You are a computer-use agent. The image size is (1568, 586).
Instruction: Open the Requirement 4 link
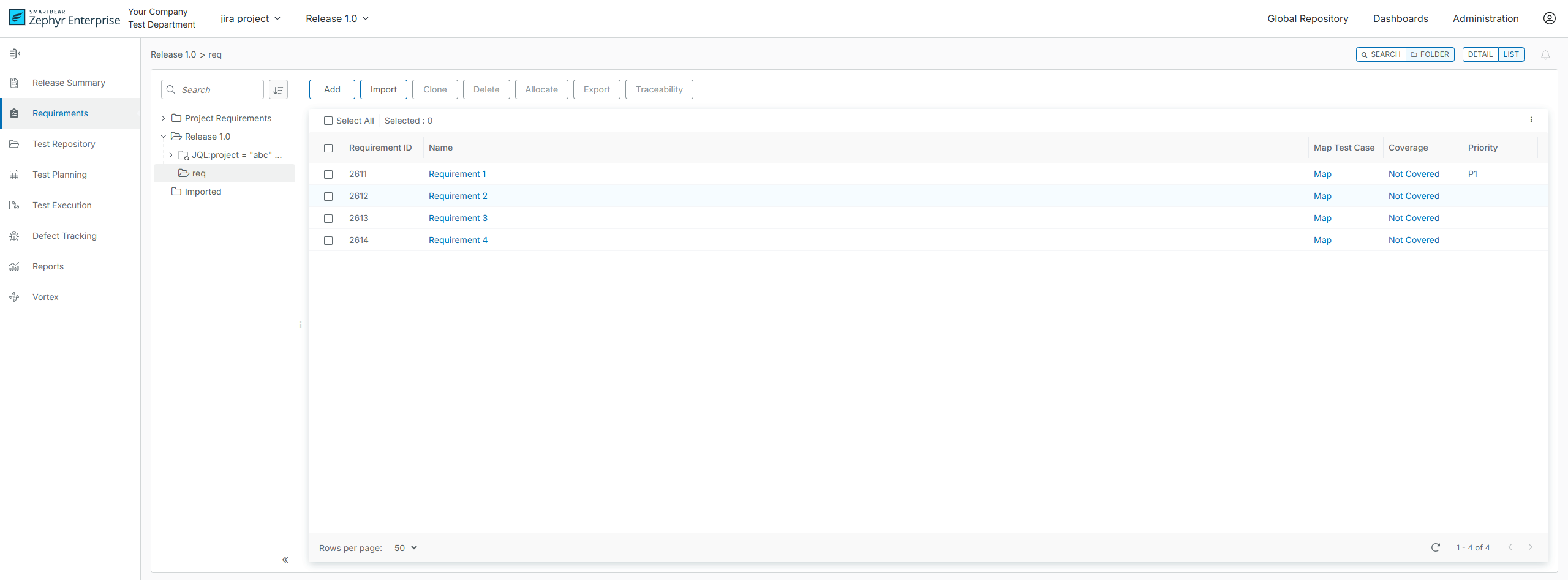click(x=458, y=240)
